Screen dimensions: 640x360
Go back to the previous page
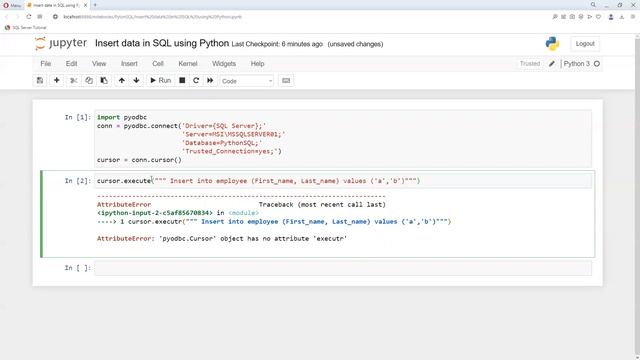(7, 17)
